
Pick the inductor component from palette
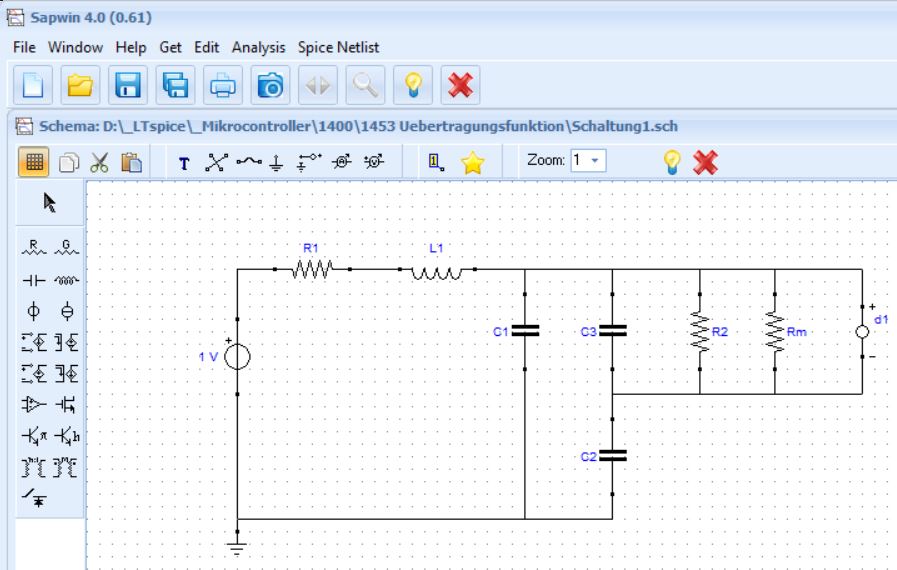[66, 280]
